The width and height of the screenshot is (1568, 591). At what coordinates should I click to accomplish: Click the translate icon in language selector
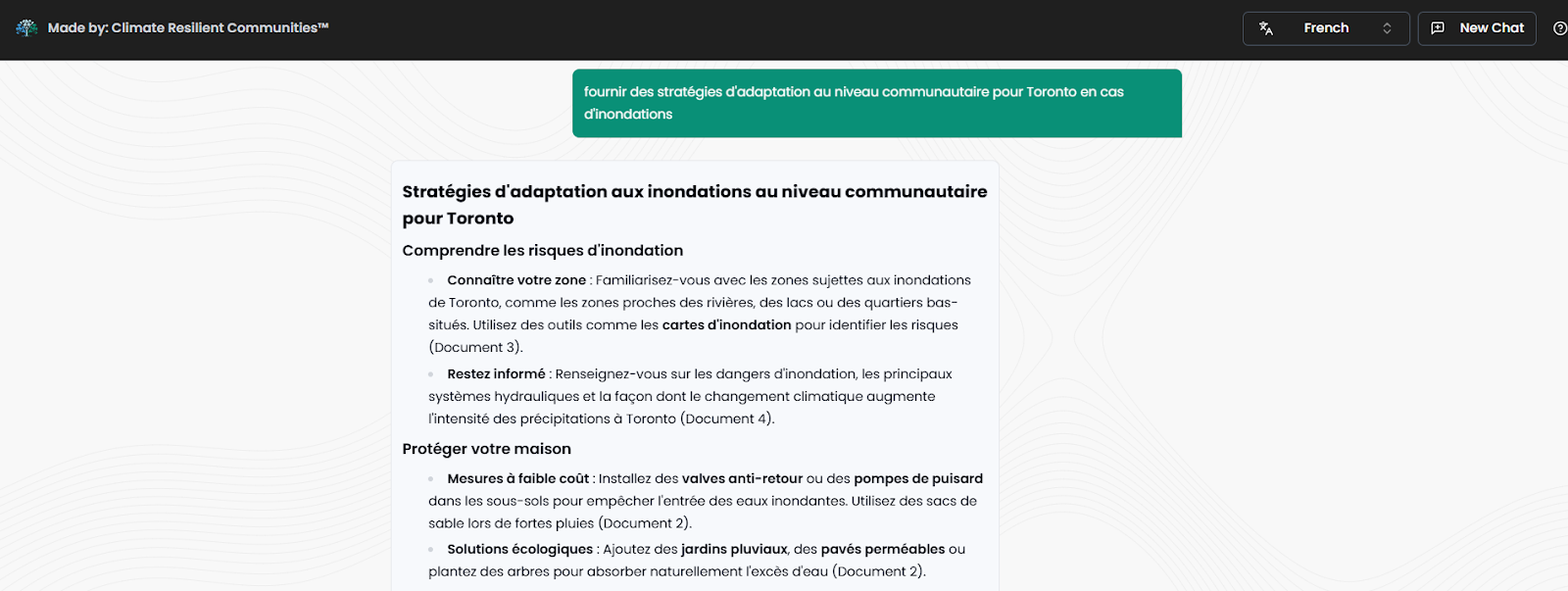point(1266,28)
